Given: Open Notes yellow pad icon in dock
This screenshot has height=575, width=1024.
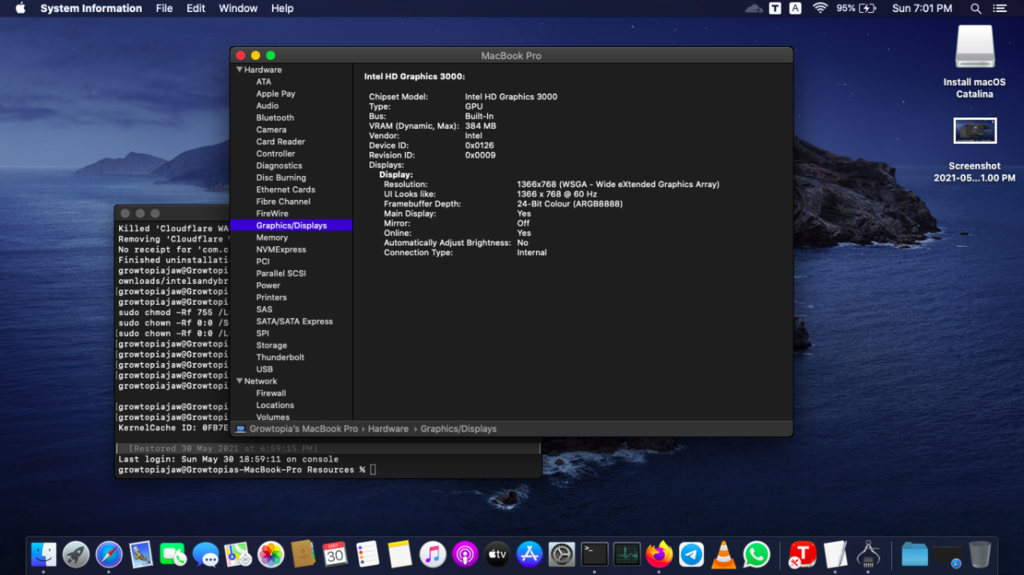Looking at the screenshot, I should click(400, 555).
